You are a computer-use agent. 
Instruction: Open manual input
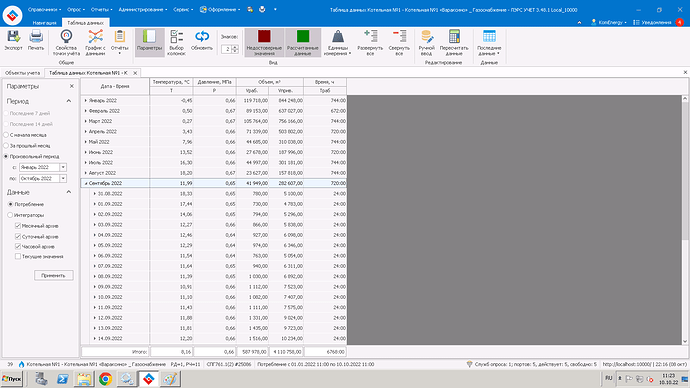point(426,43)
